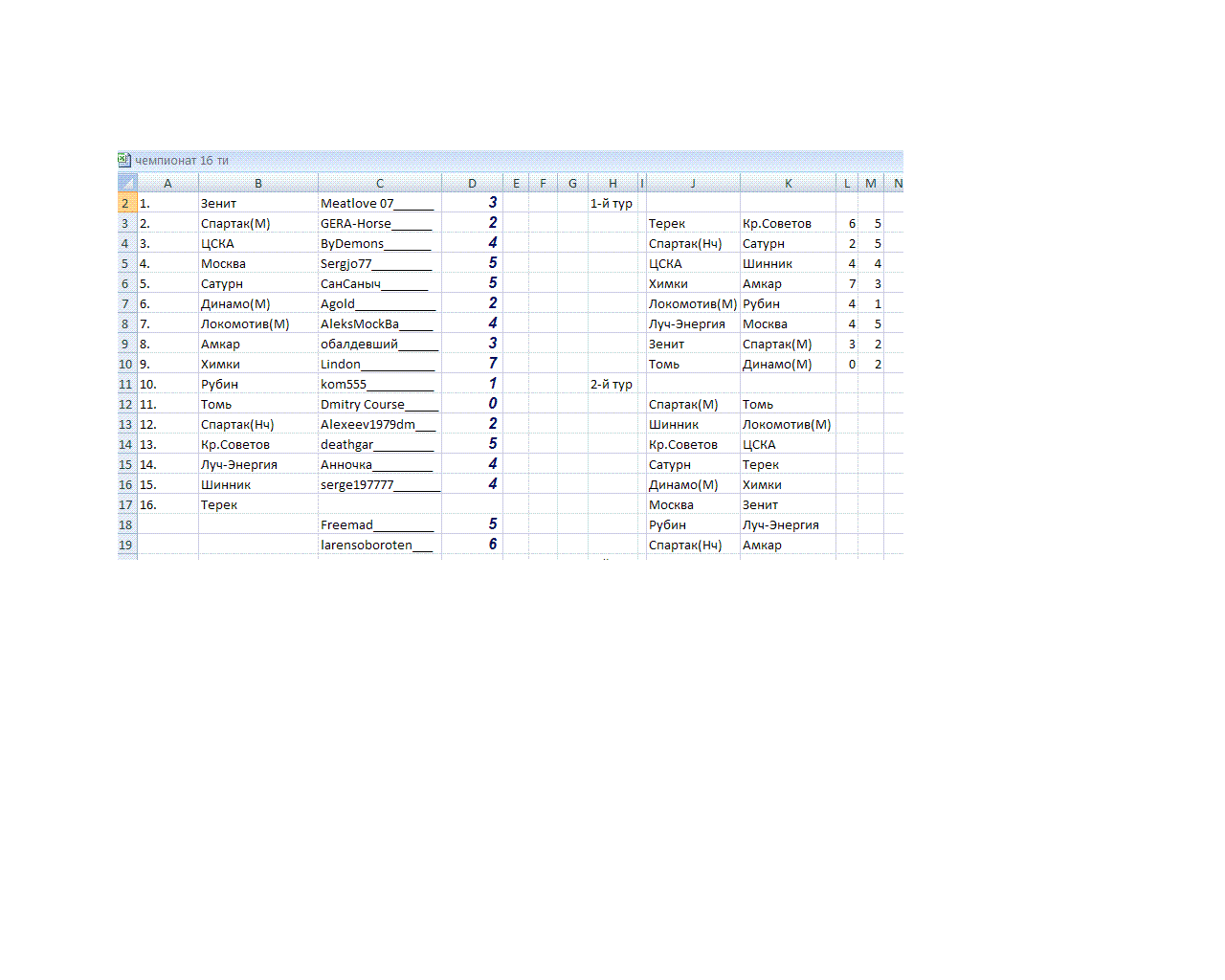This screenshot has width=1225, height=980.
Task: Select column B header
Action: [x=258, y=183]
